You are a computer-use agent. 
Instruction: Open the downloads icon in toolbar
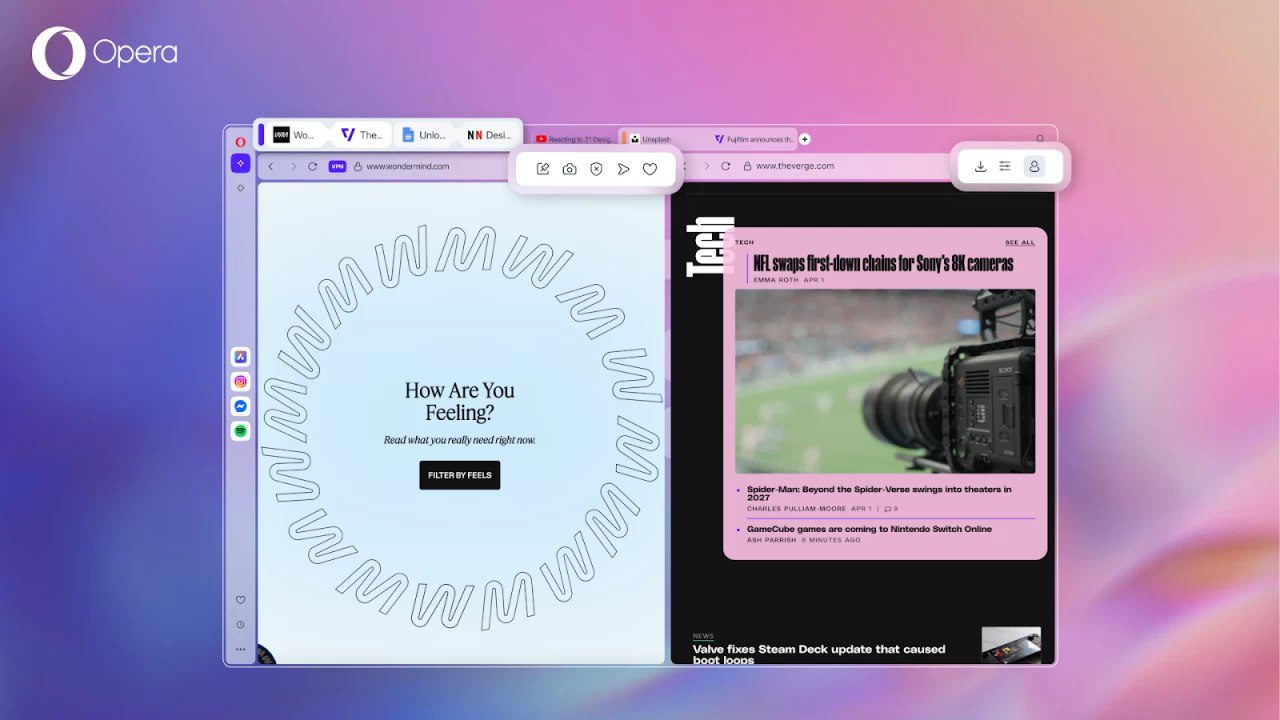tap(980, 167)
